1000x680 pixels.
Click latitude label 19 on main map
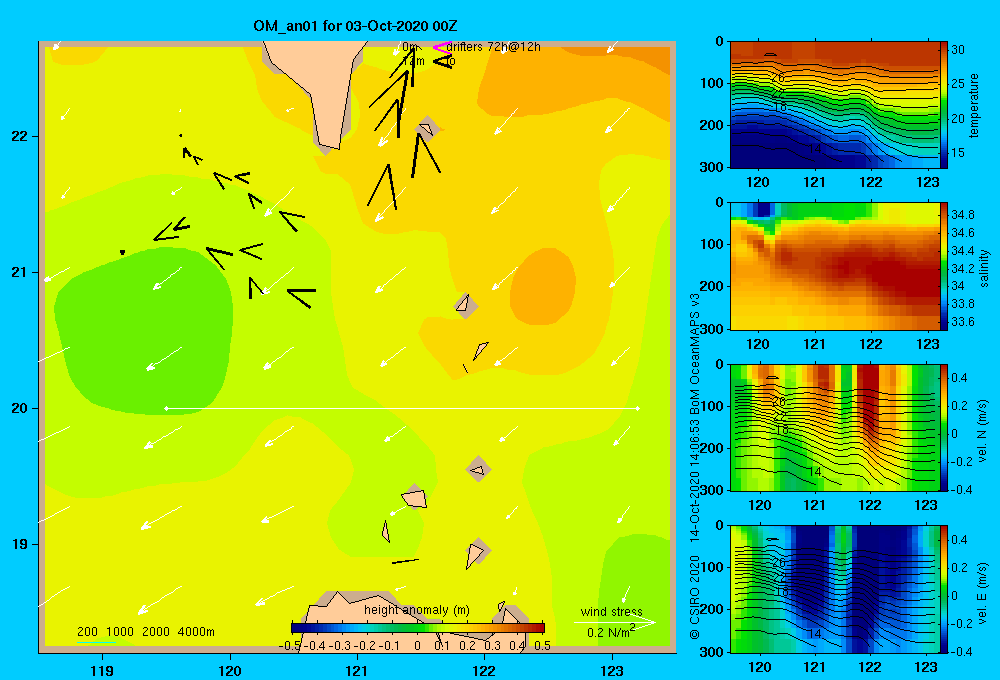click(19, 544)
